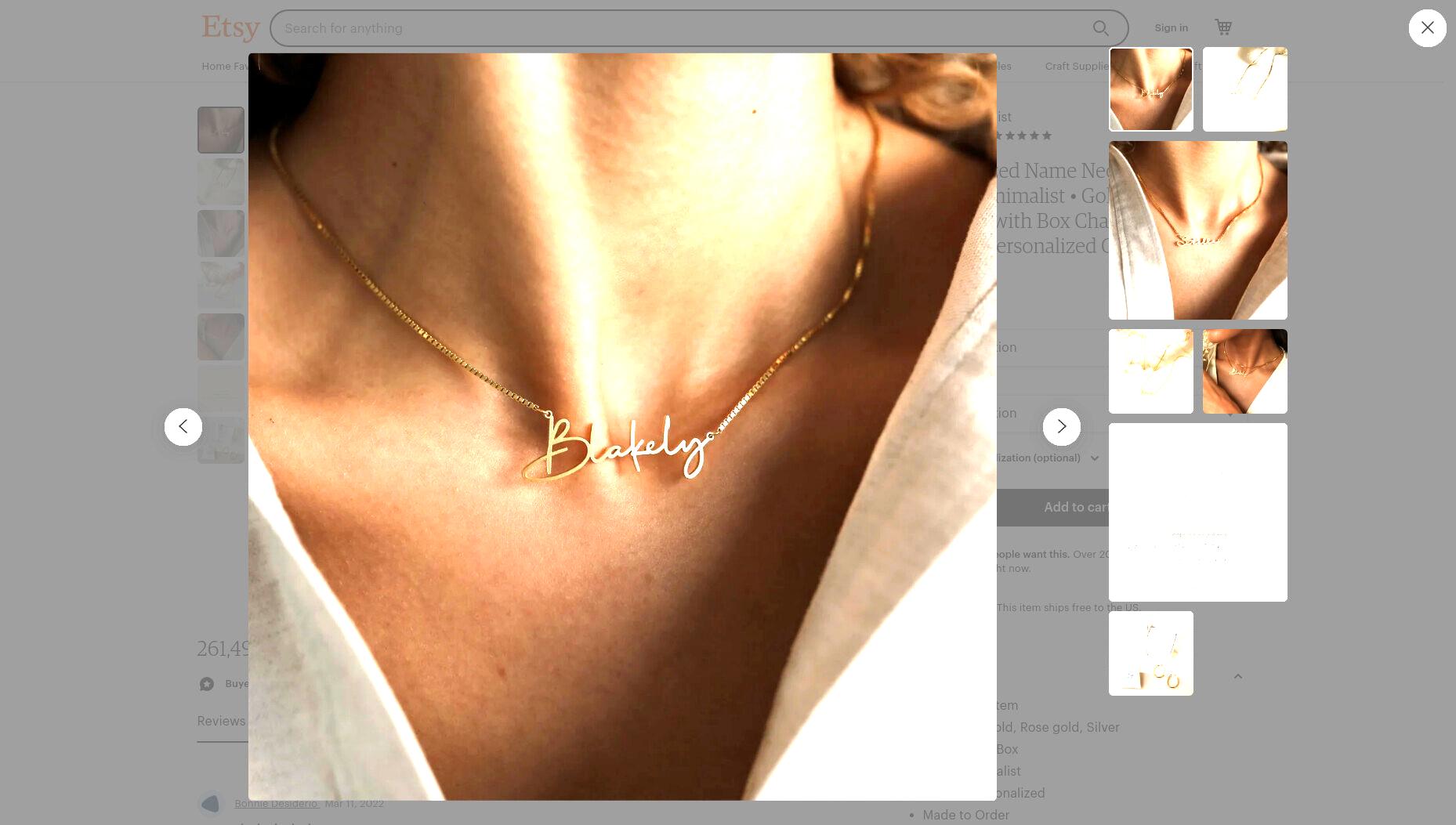Go to the previous necklace photo

point(183,427)
